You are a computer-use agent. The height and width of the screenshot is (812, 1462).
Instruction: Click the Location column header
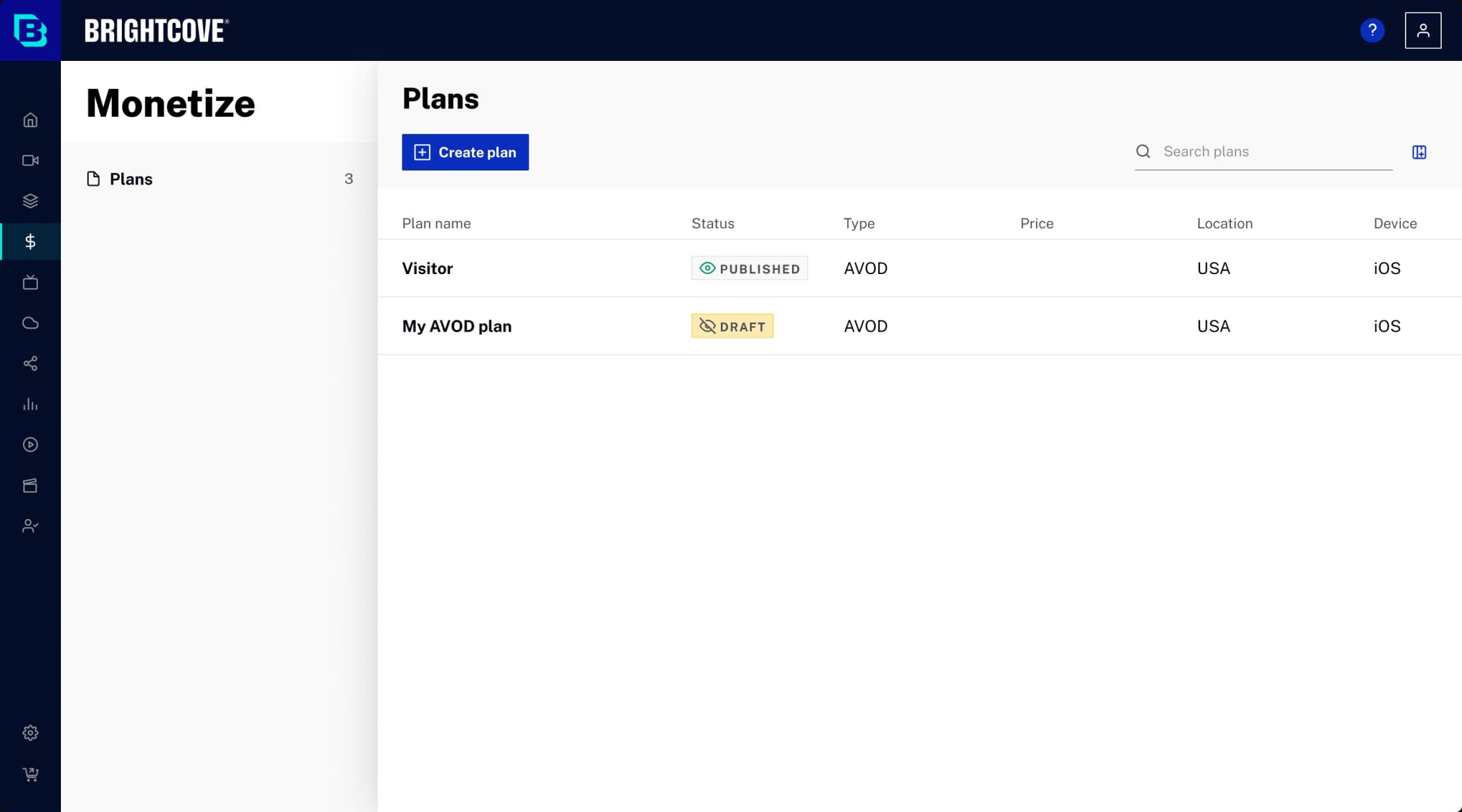[x=1224, y=223]
